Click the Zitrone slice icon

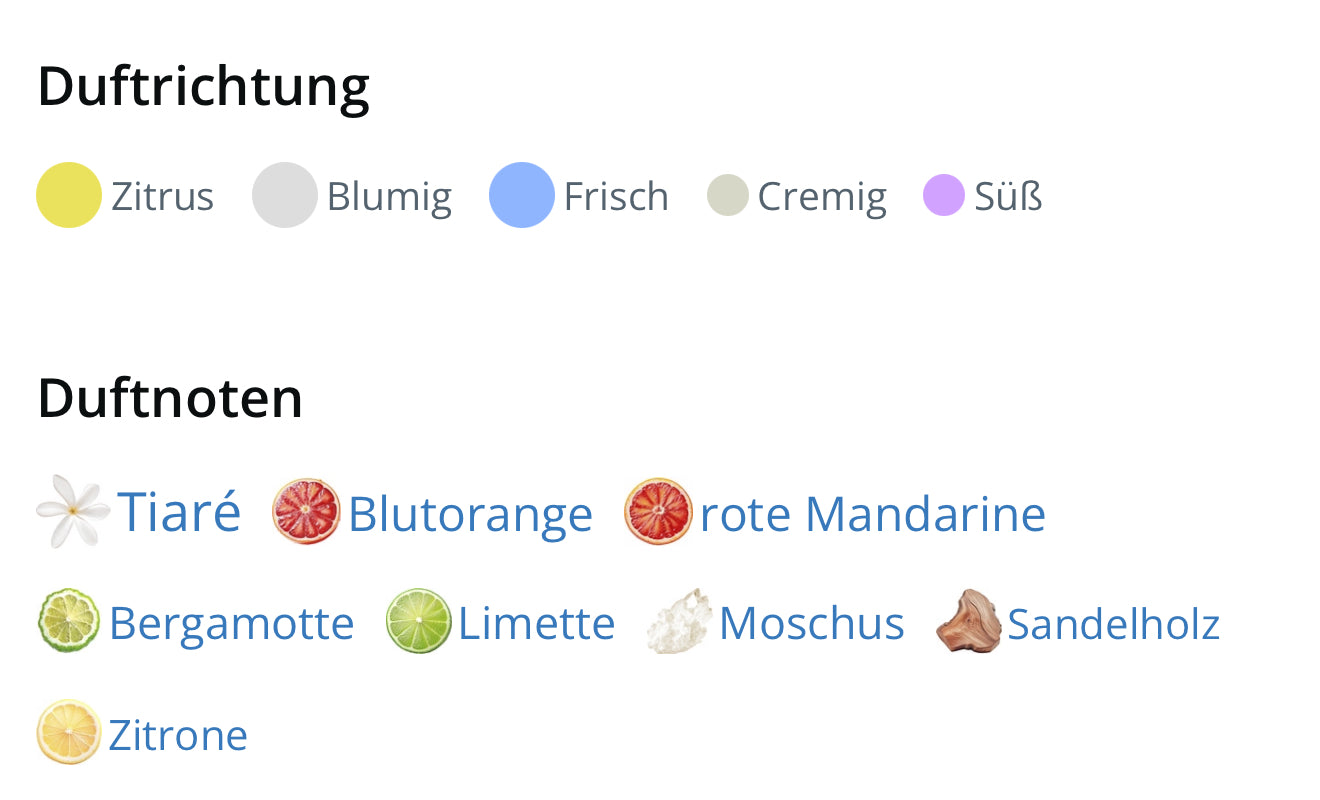[69, 732]
